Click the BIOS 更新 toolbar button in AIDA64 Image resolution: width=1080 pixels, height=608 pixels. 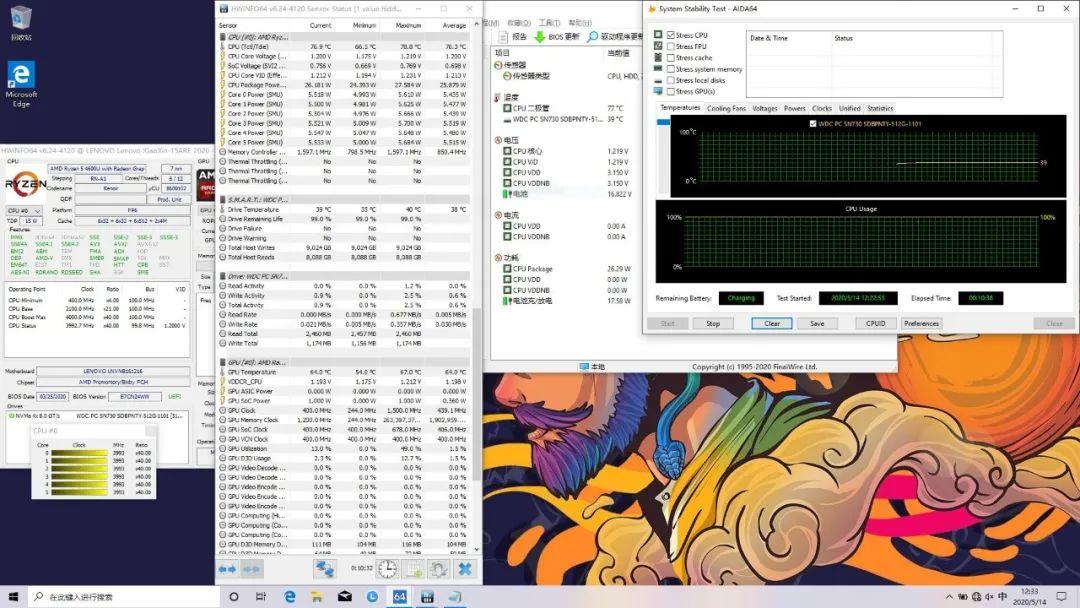[557, 36]
